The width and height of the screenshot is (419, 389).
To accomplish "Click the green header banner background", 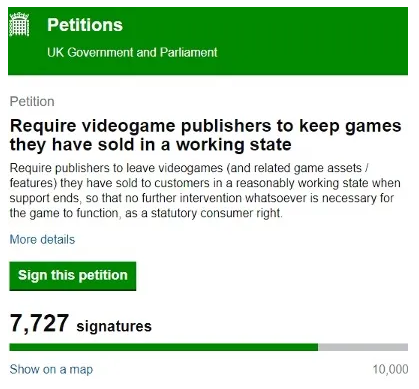I will (300, 41).
